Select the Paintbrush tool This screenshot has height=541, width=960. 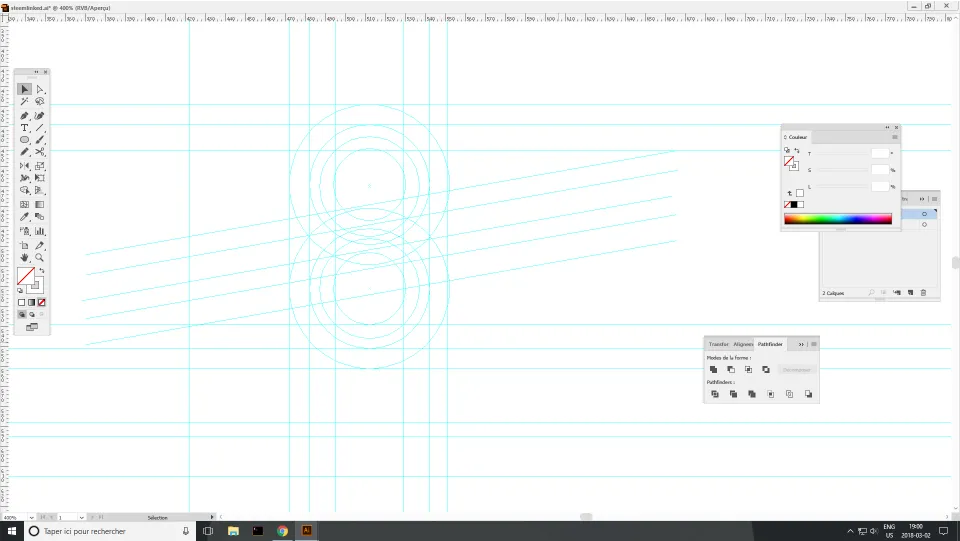point(40,140)
